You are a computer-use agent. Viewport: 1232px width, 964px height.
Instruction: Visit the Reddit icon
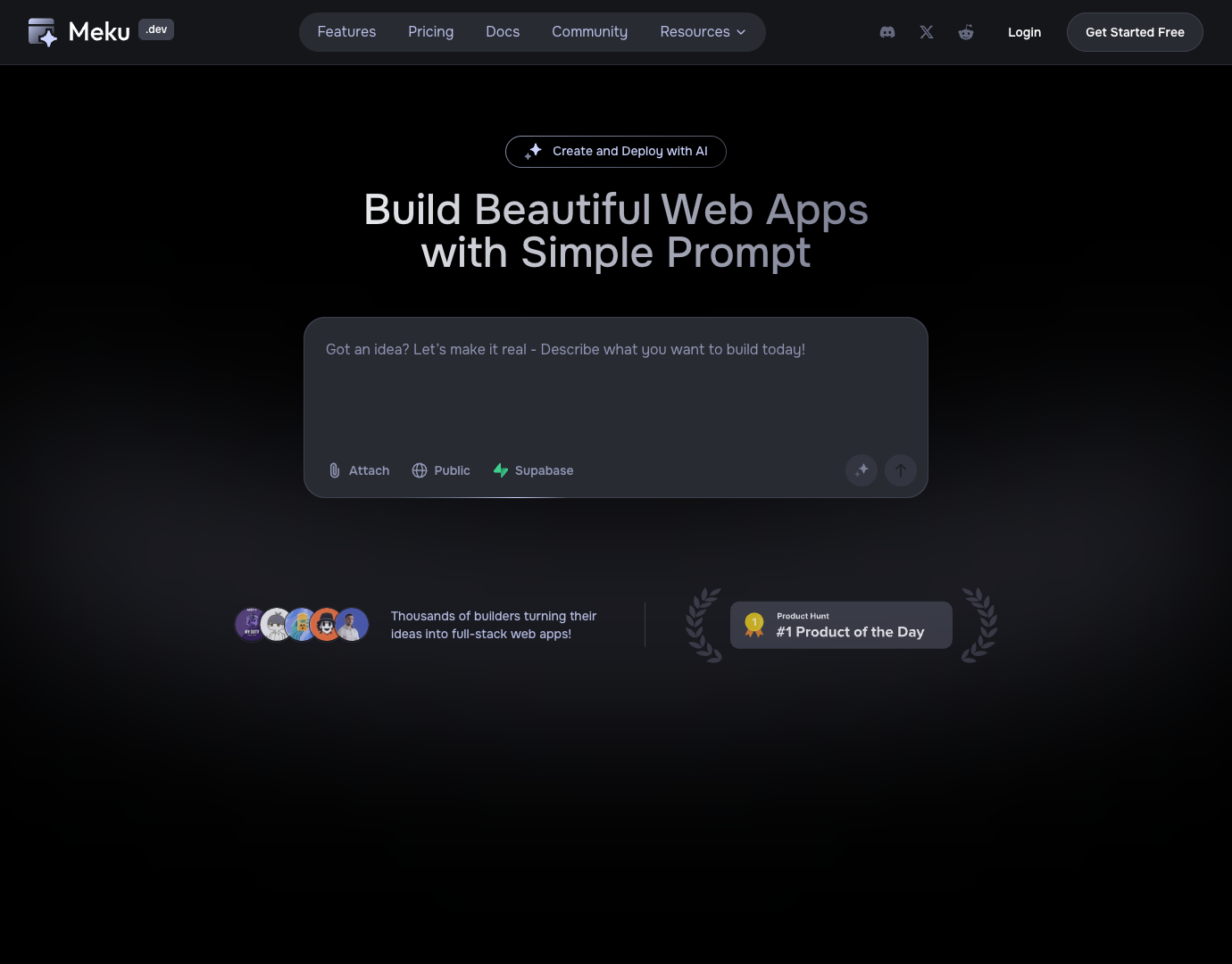point(966,32)
